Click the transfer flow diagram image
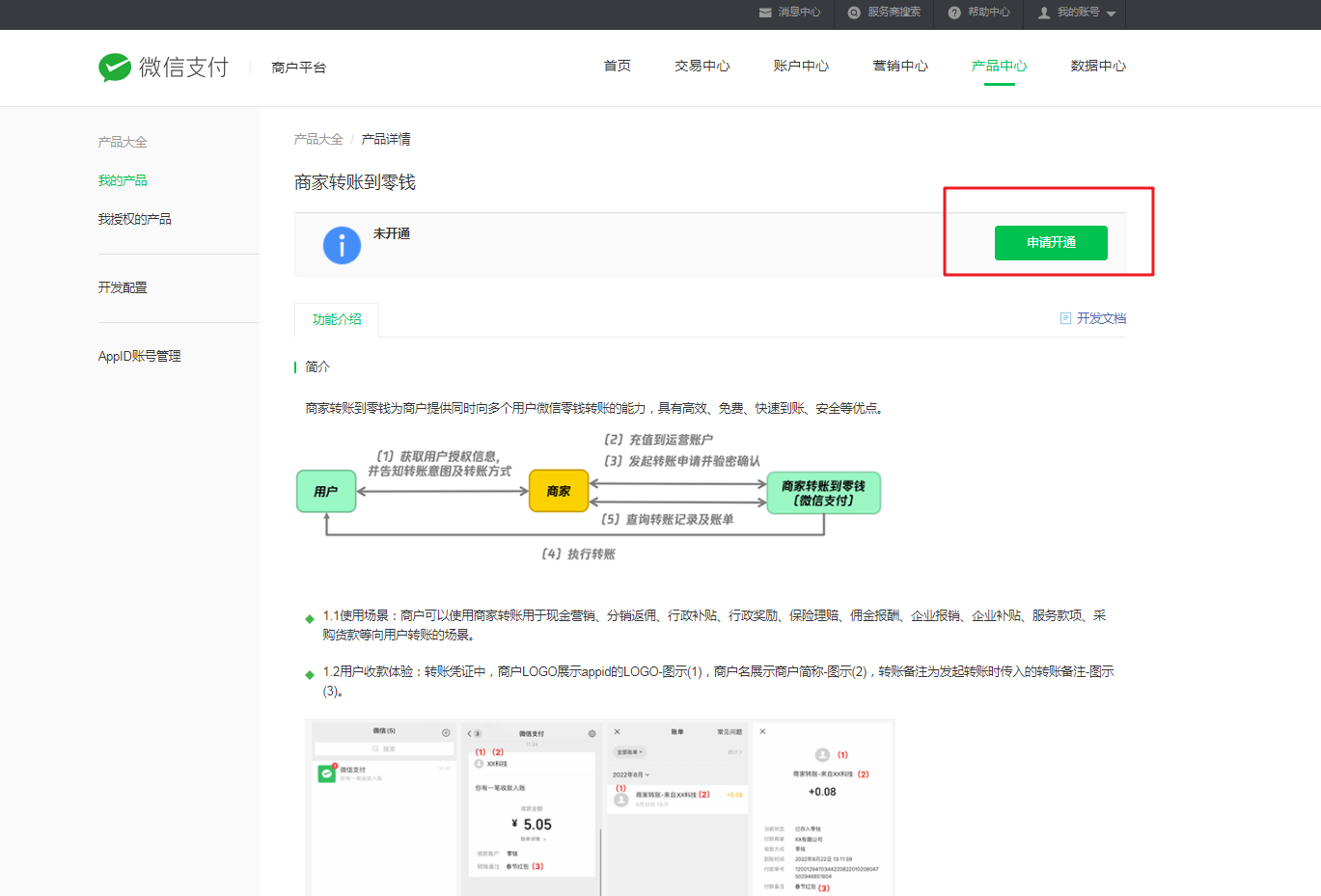The height and width of the screenshot is (896, 1321). point(589,497)
